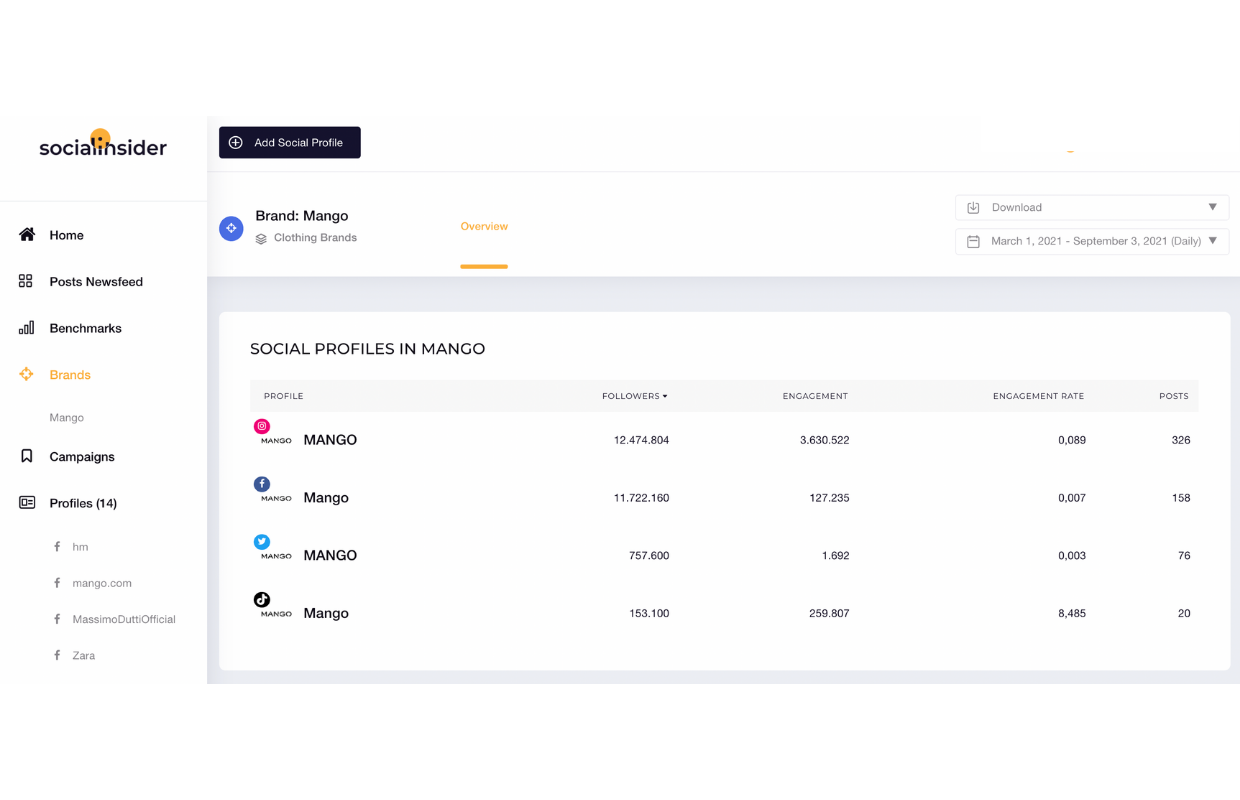The width and height of the screenshot is (1240, 800).
Task: Open the mango.com profile in sidebar
Action: pyautogui.click(x=102, y=583)
